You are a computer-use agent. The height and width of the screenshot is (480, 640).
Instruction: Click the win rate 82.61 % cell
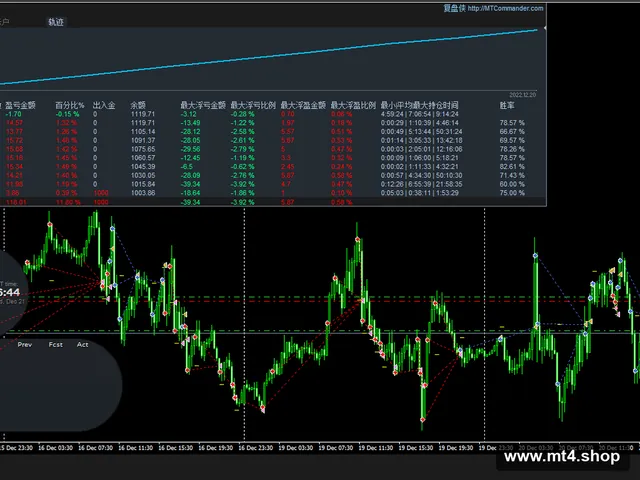coord(512,167)
